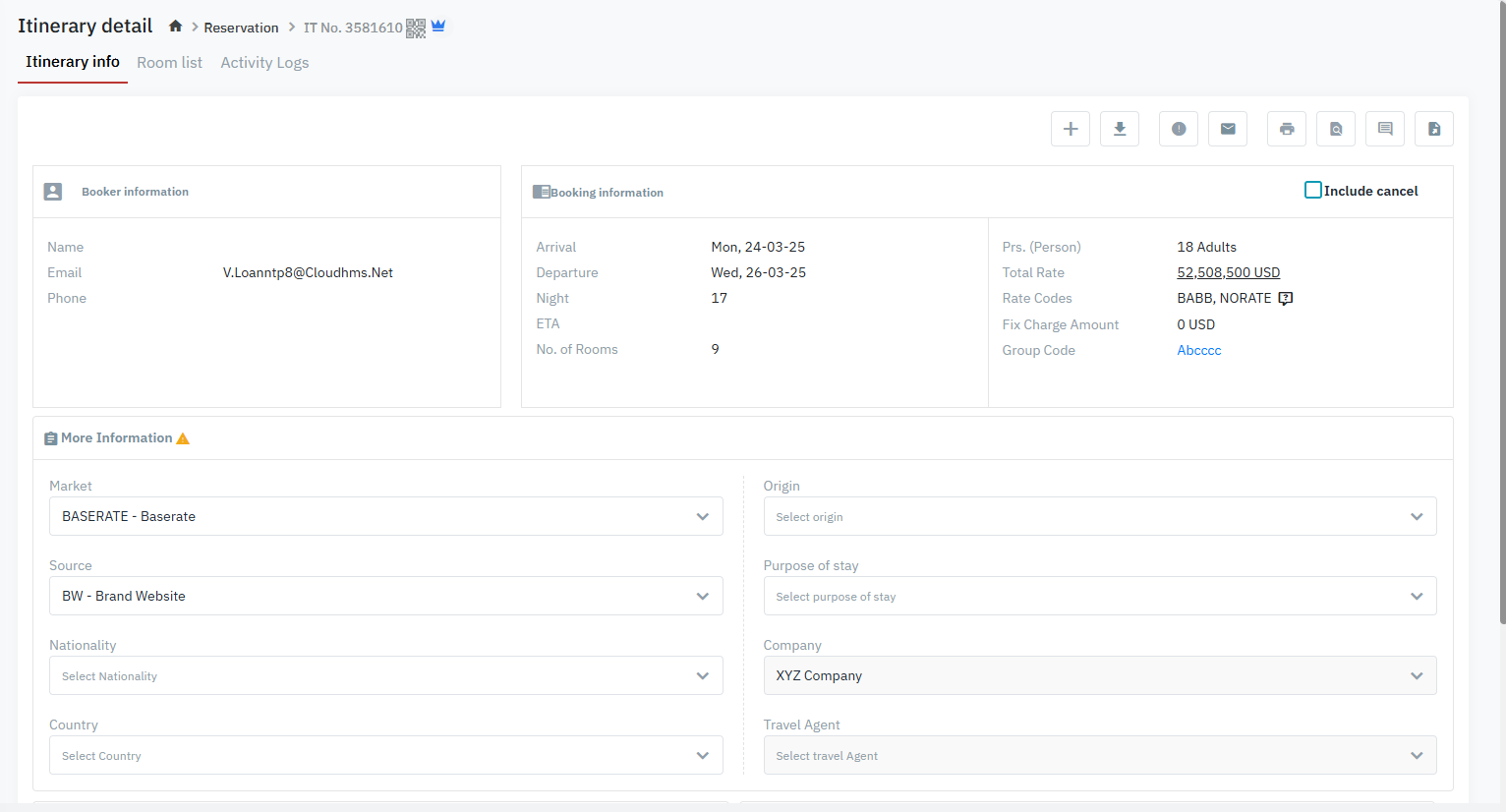The width and height of the screenshot is (1506, 812).
Task: Click the plus add button in toolbar
Action: pyautogui.click(x=1071, y=129)
